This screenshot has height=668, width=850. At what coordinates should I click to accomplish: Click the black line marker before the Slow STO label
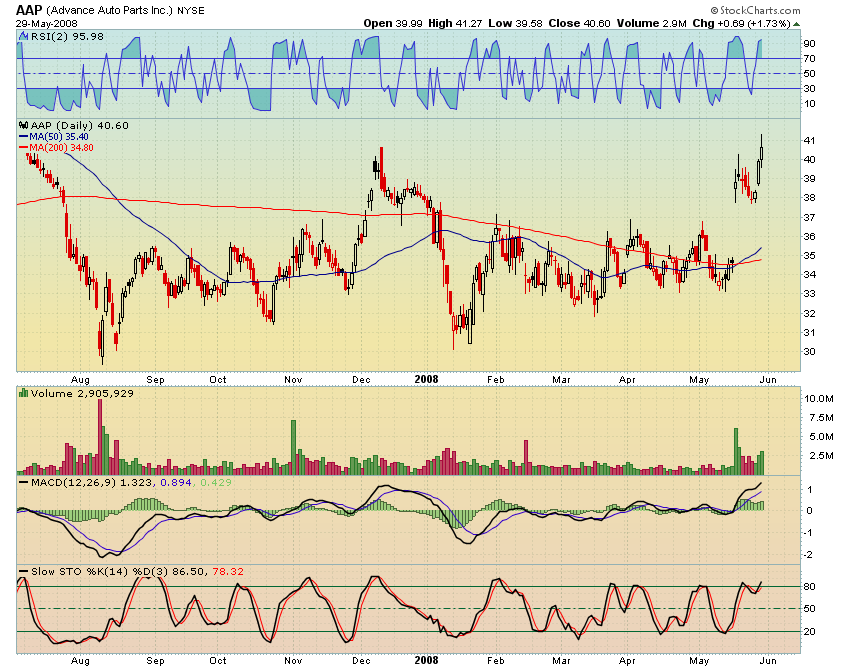pos(24,571)
